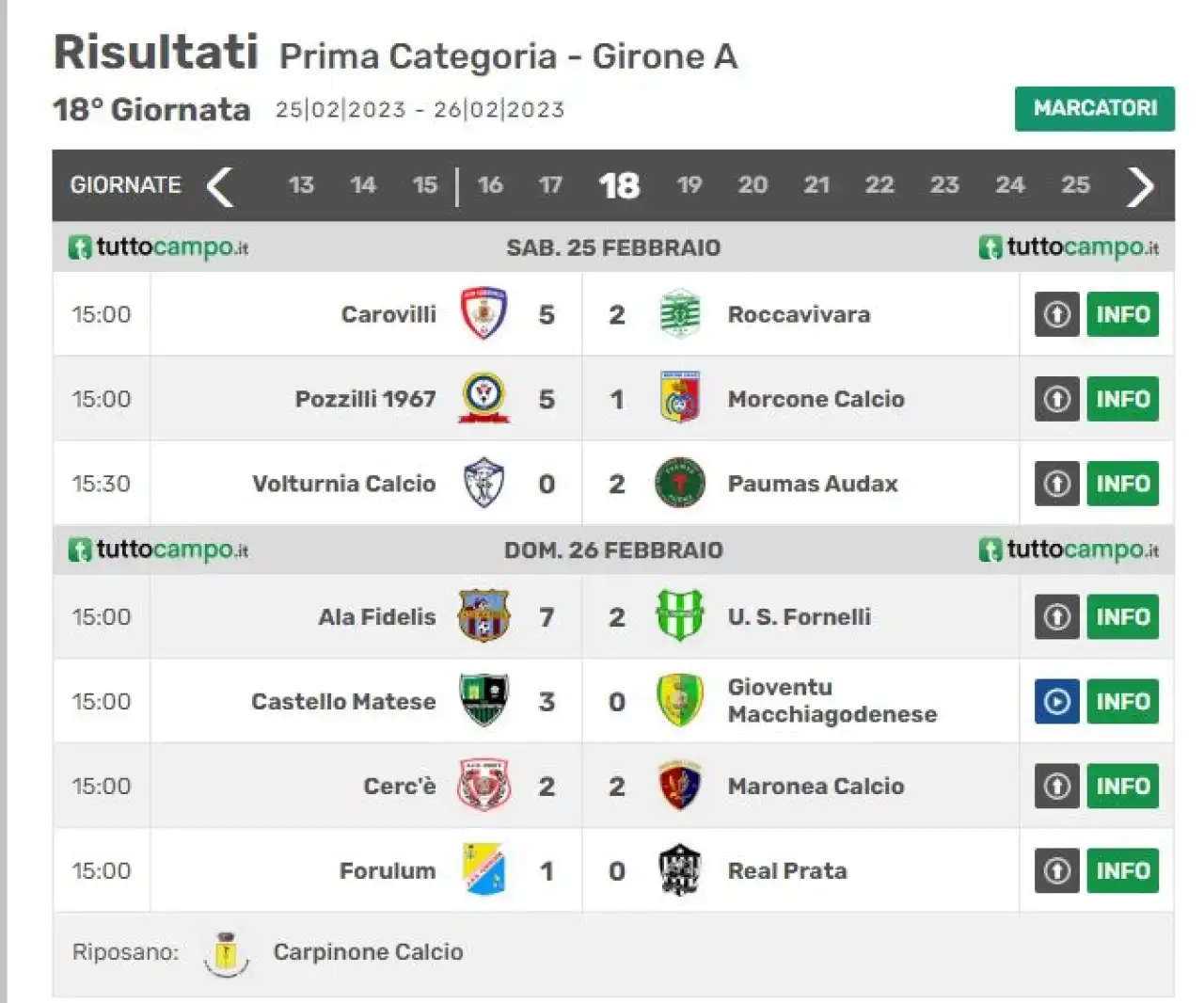1204x1003 pixels.
Task: Click the Paumas Audax team logo
Action: pos(679,483)
